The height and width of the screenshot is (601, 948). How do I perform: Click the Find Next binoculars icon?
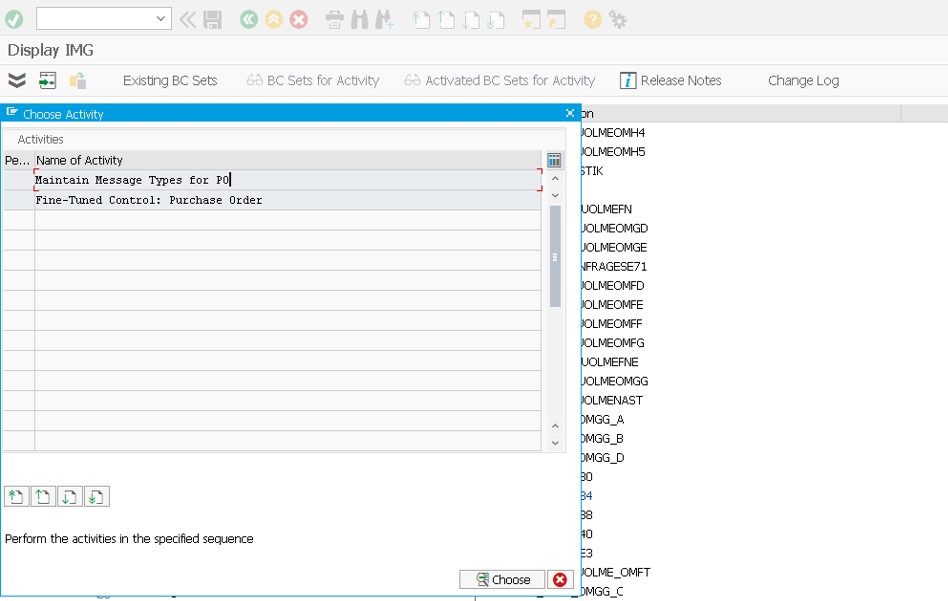click(x=384, y=20)
